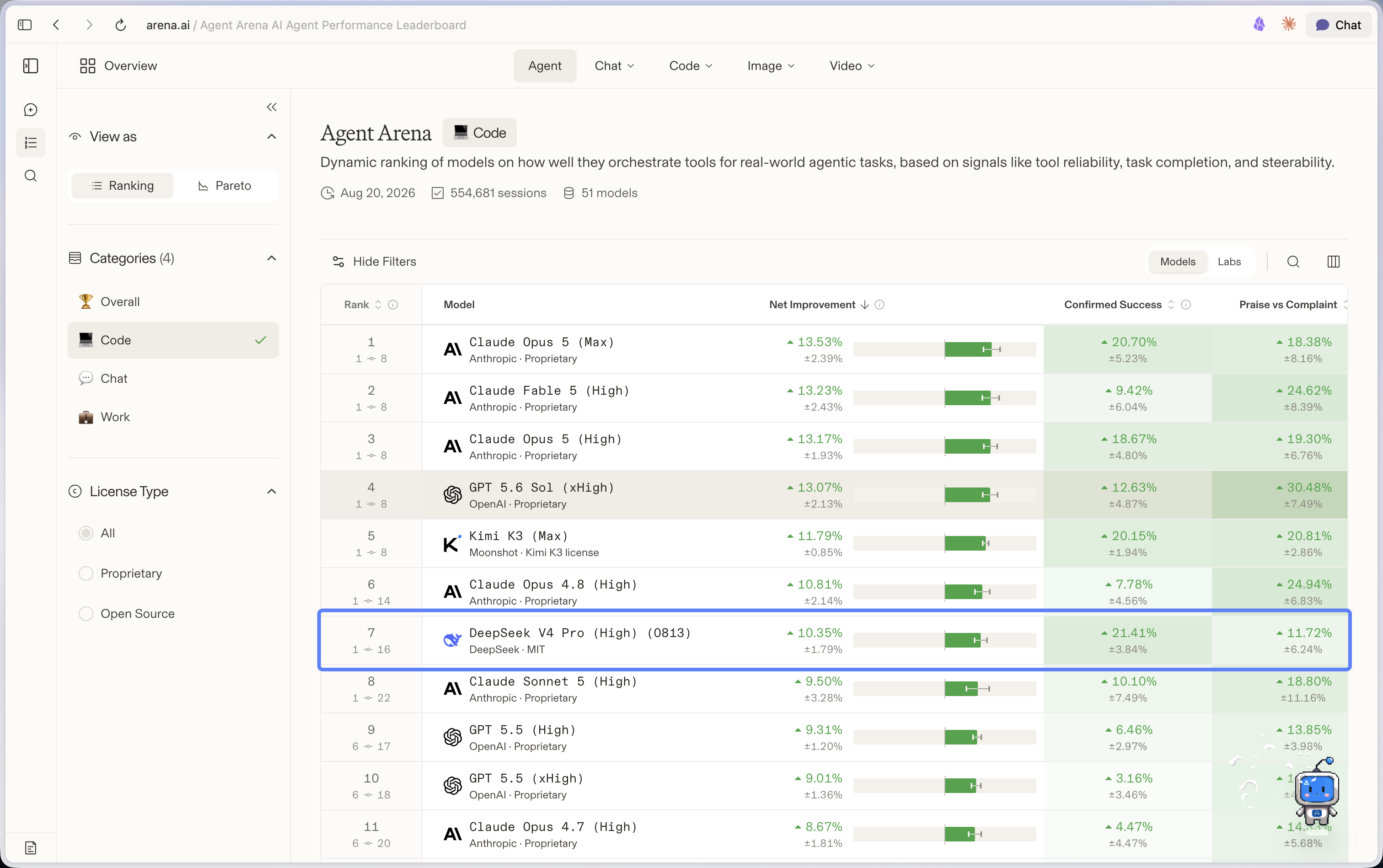
Task: Show info for Net Improvement column
Action: click(x=879, y=305)
